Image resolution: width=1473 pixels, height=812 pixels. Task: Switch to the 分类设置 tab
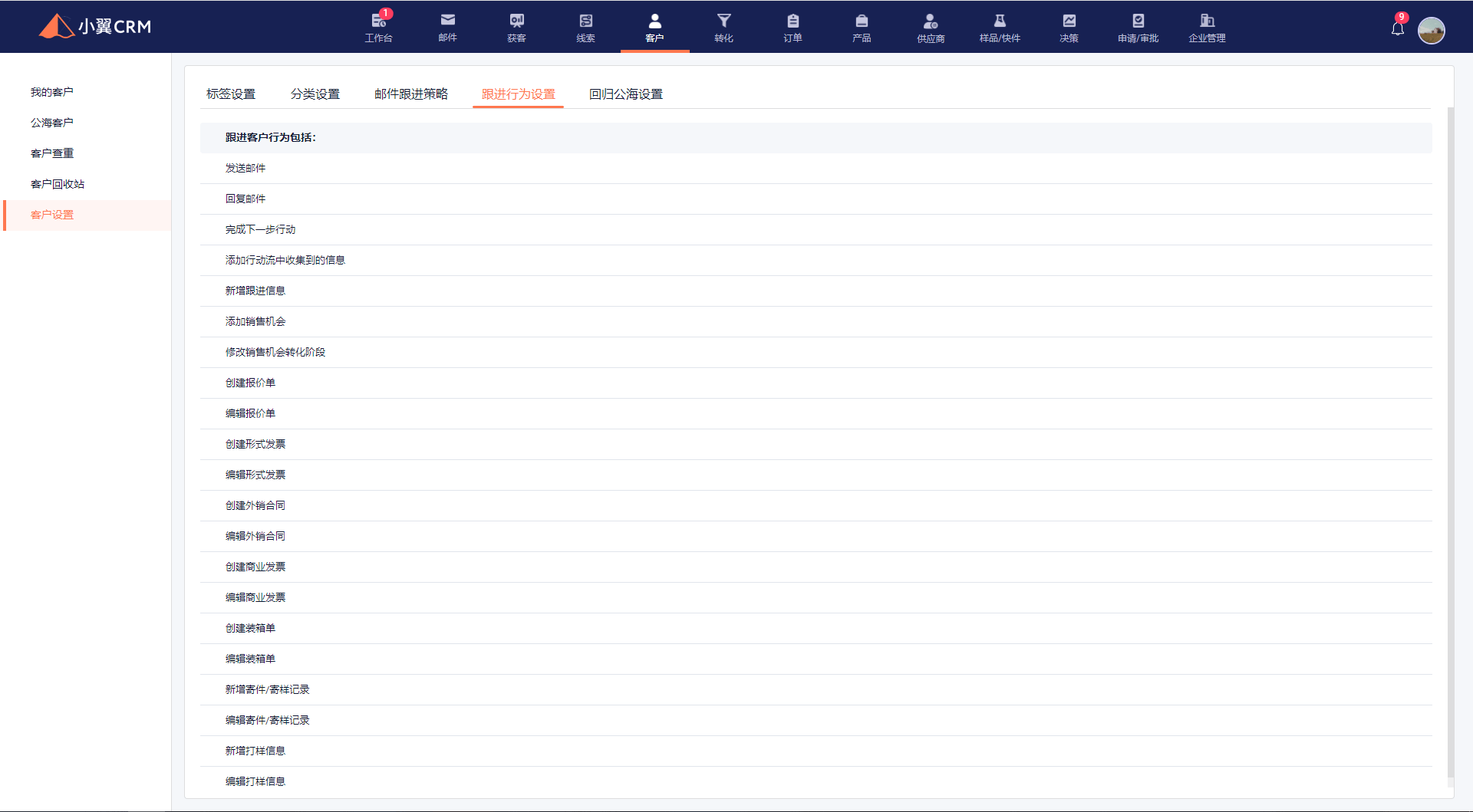tap(315, 94)
